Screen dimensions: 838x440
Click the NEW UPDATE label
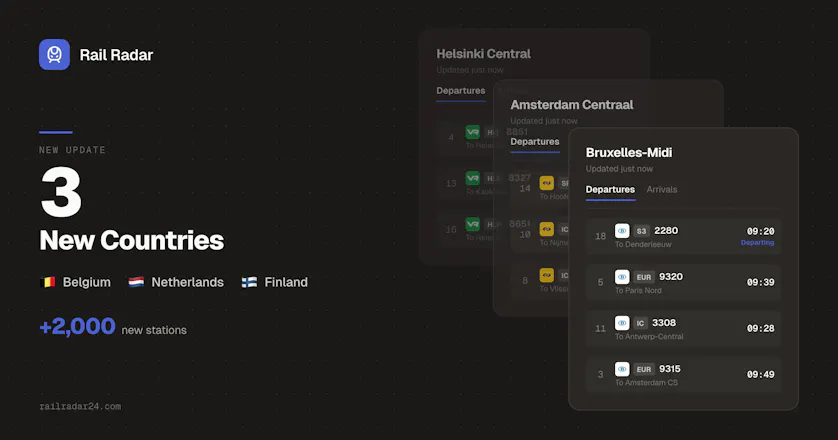[72, 150]
